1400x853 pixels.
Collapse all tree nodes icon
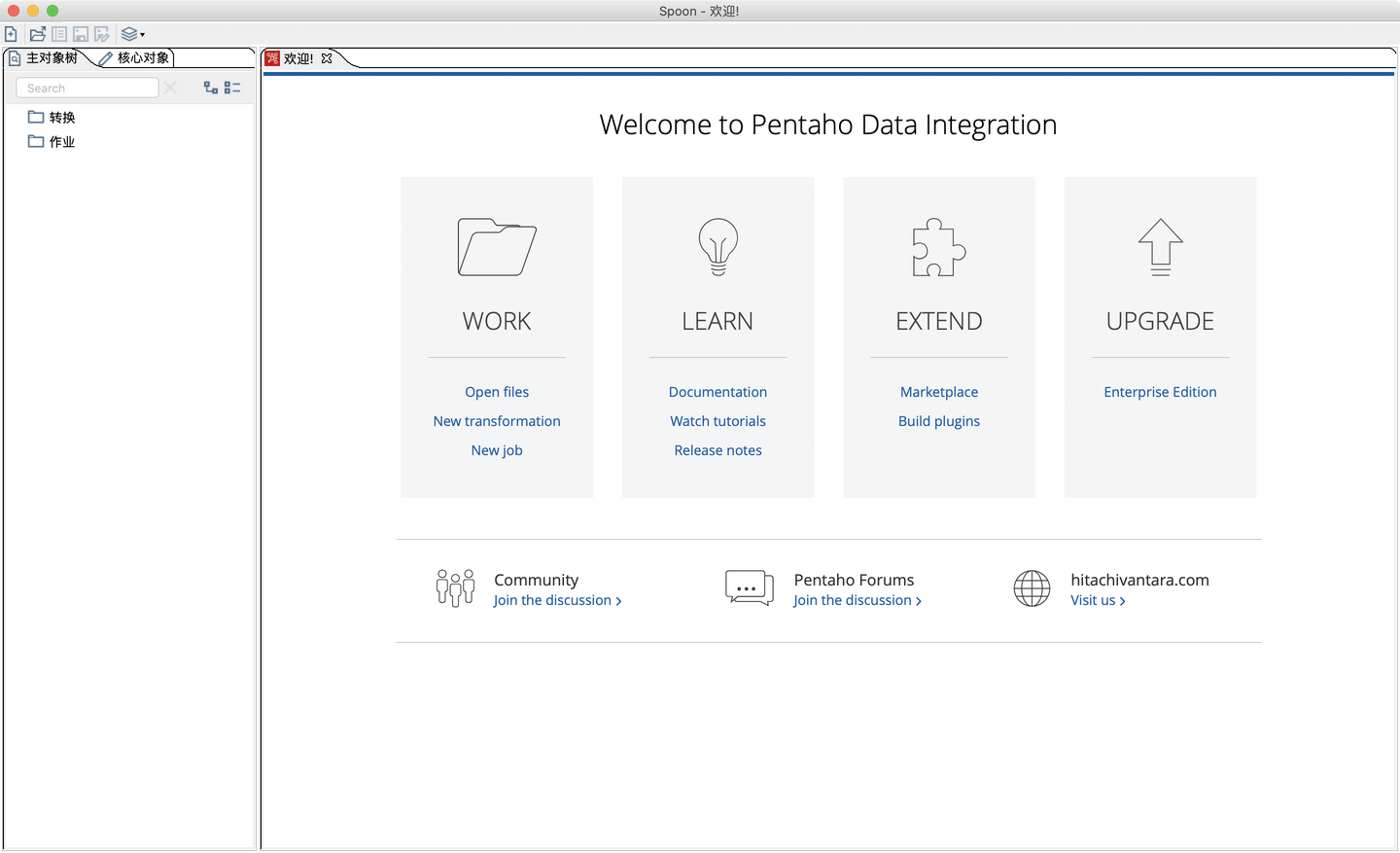tap(232, 88)
